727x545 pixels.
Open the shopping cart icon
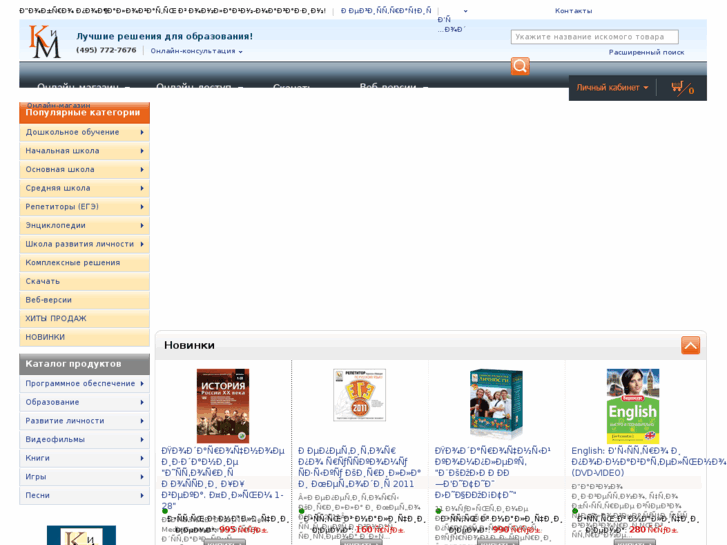682,88
